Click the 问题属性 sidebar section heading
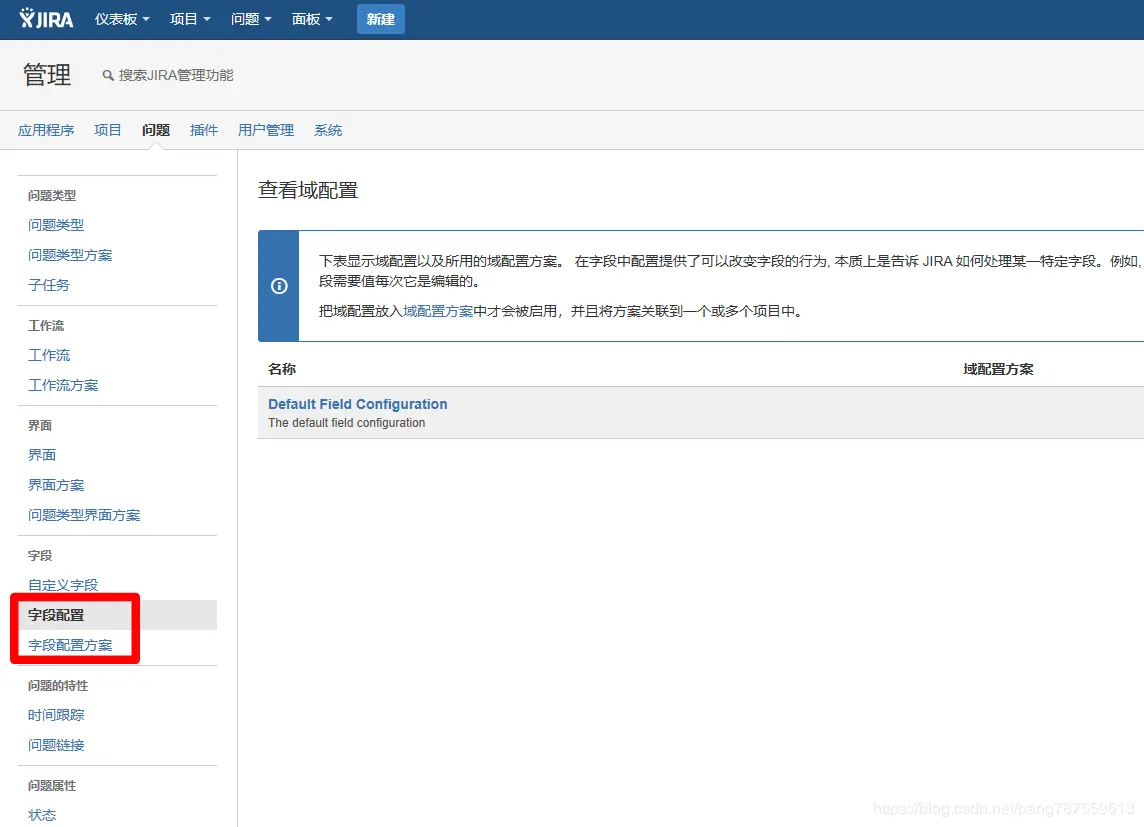Screen dimensions: 1144x827 coord(52,785)
